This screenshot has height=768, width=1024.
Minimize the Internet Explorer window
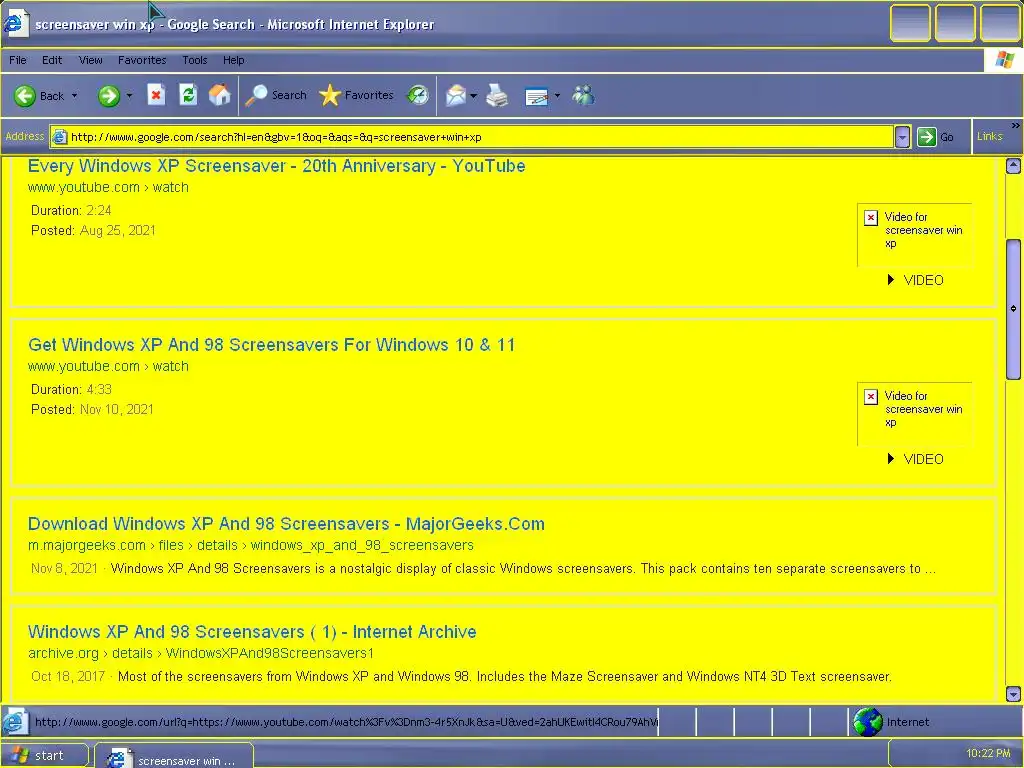pos(910,24)
